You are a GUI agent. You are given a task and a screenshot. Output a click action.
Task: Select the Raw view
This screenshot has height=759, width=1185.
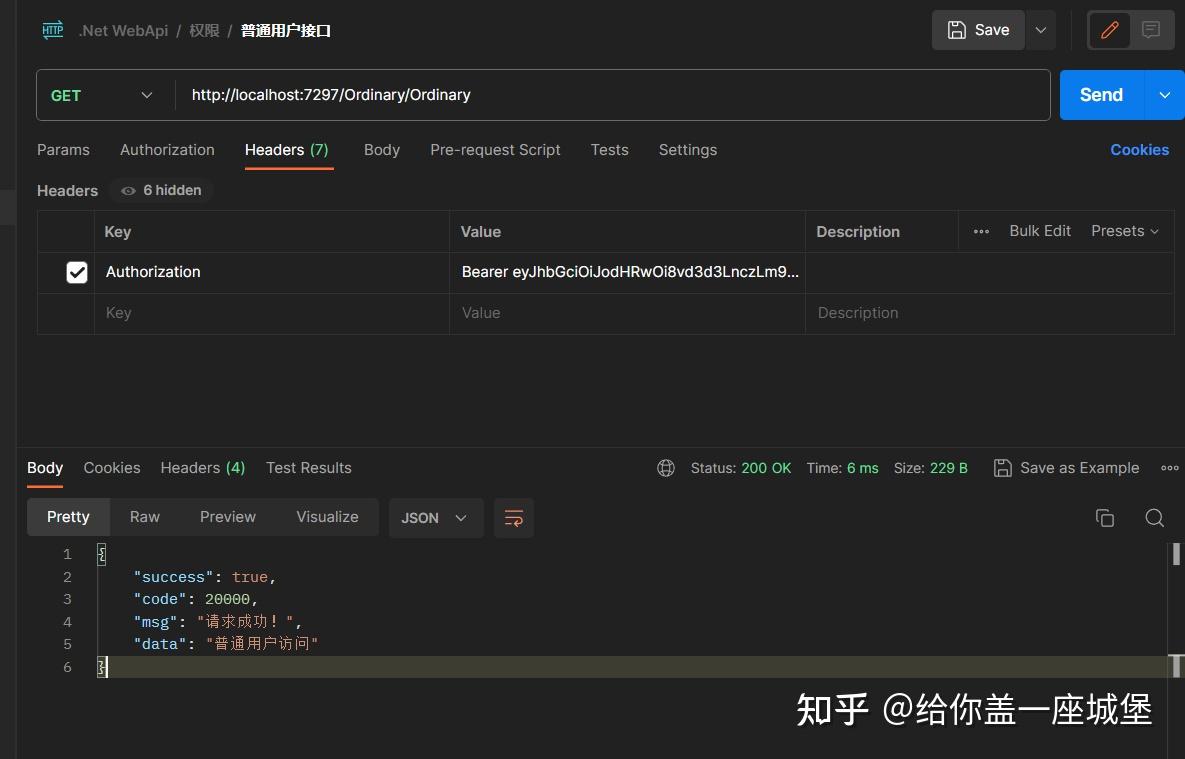(144, 517)
